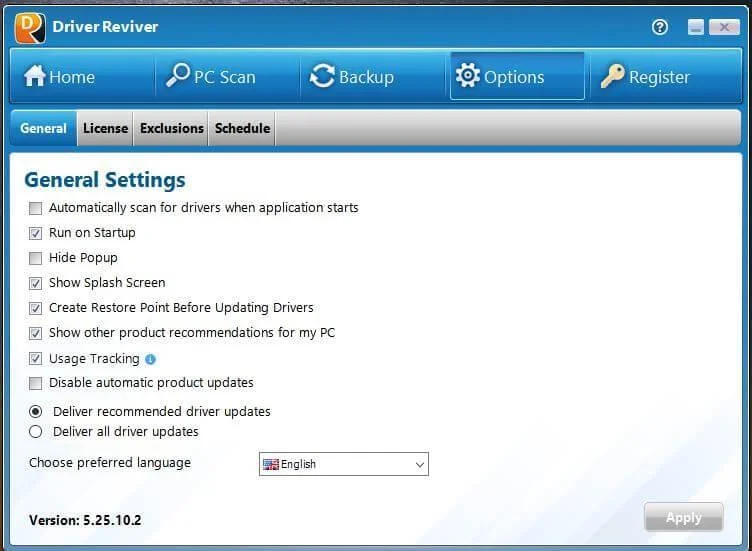Click the Apply button
Image resolution: width=752 pixels, height=551 pixels.
point(683,517)
